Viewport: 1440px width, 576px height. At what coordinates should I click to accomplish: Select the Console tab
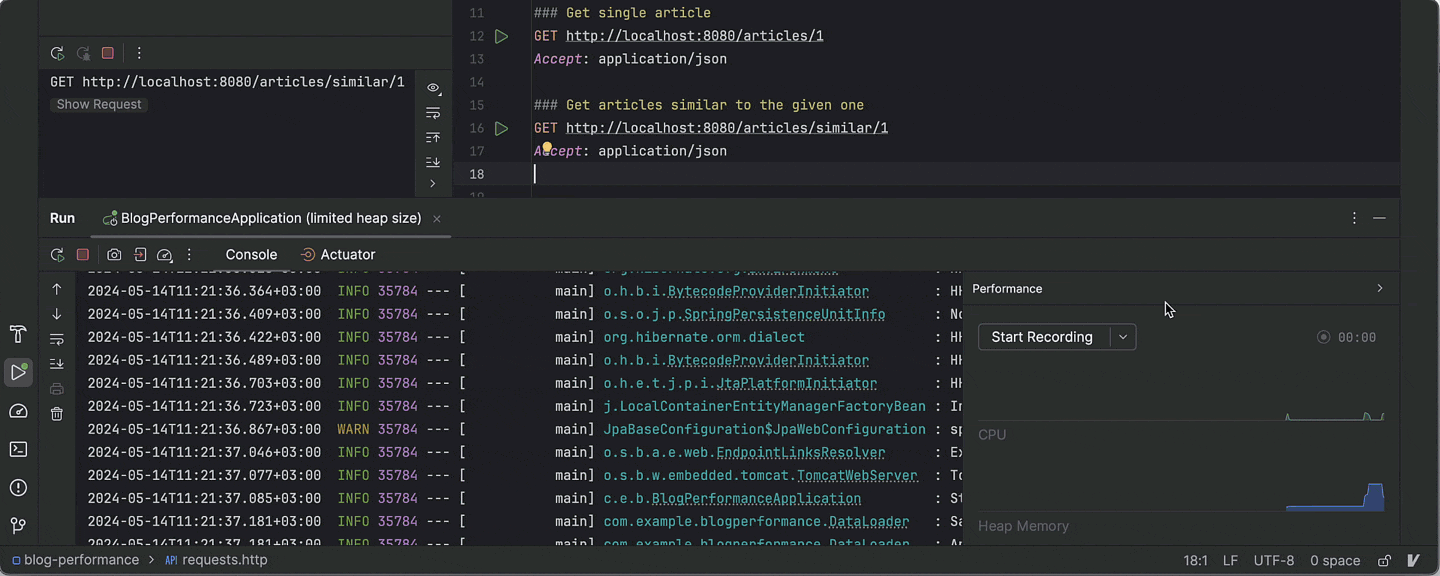[x=251, y=255]
